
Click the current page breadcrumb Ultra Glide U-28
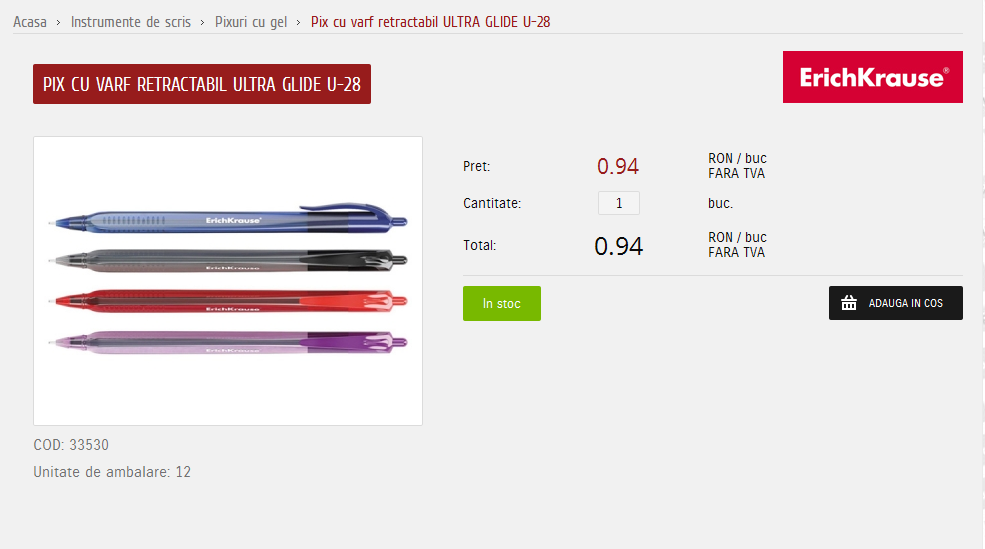(430, 22)
